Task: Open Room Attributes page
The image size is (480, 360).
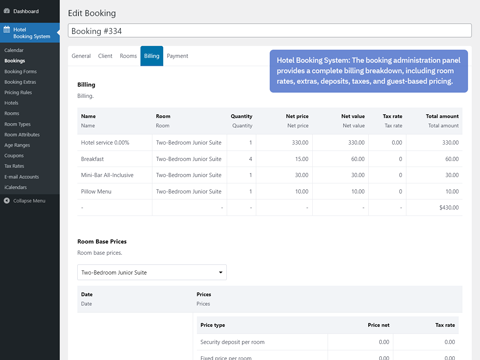Action: (x=22, y=135)
